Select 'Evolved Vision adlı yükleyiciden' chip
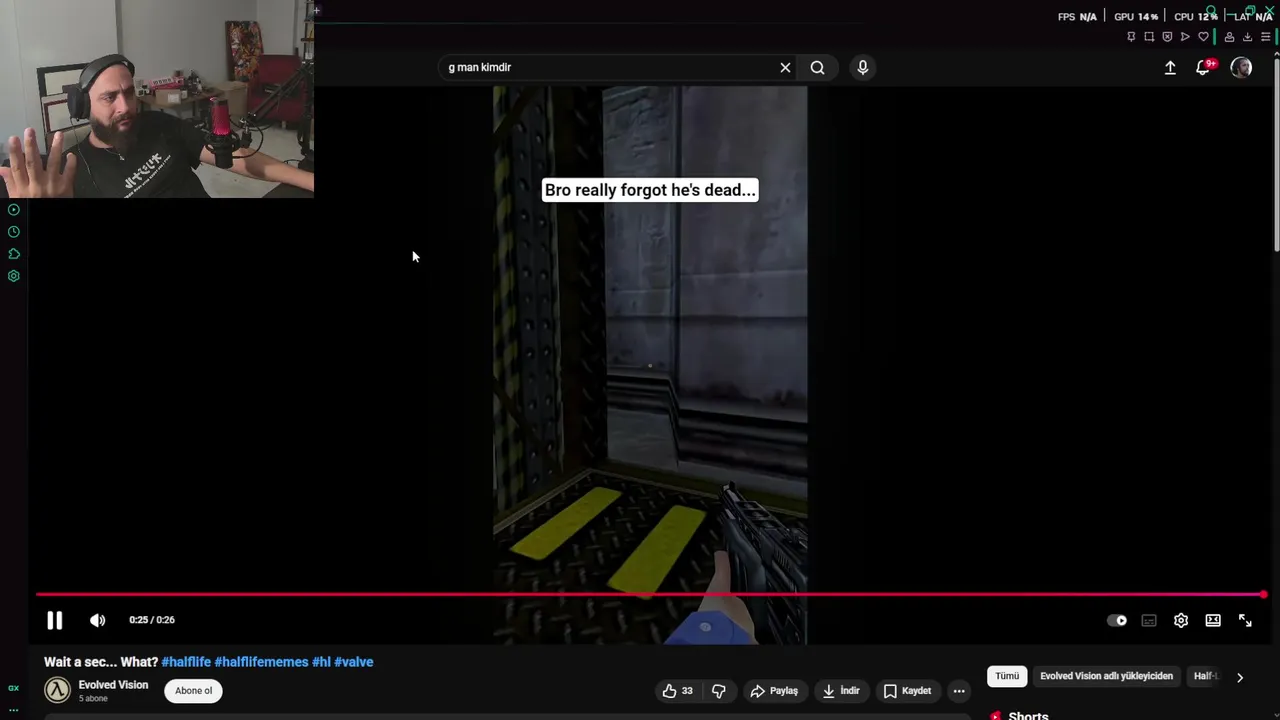Viewport: 1280px width, 720px height. pyautogui.click(x=1106, y=676)
